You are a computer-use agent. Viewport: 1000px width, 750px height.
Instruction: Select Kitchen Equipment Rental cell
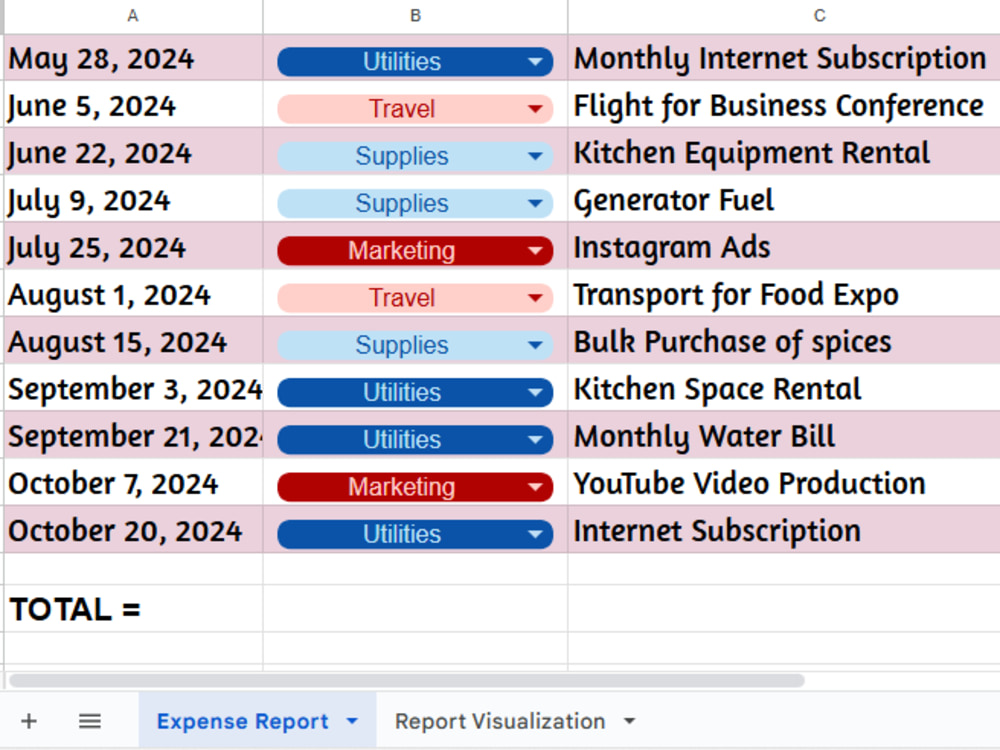pyautogui.click(x=784, y=152)
